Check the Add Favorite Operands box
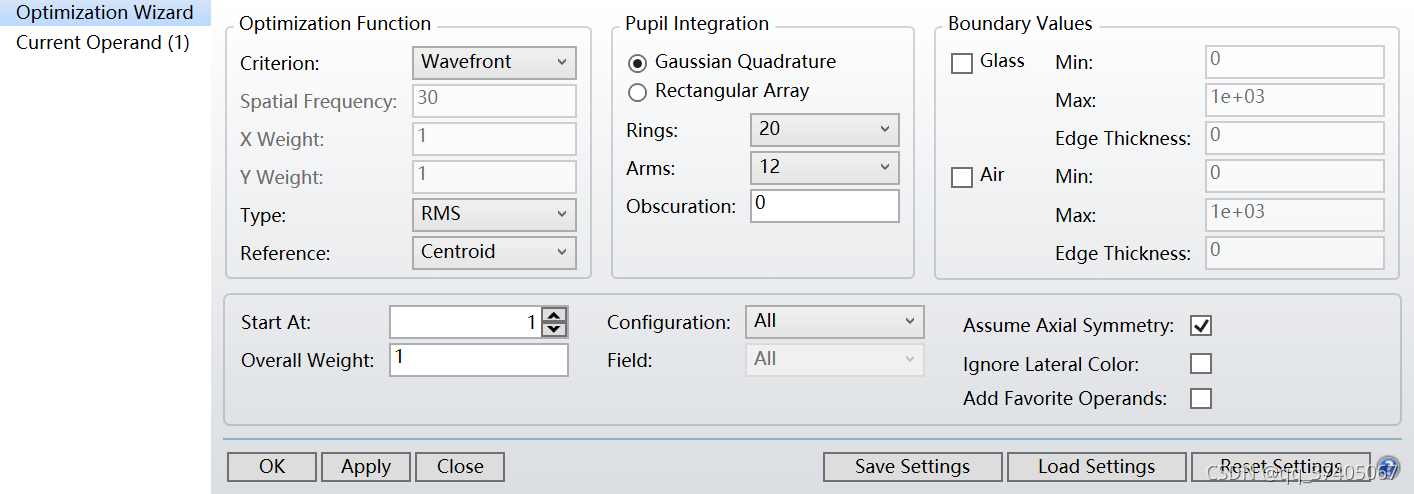This screenshot has height=494, width=1414. 1201,399
